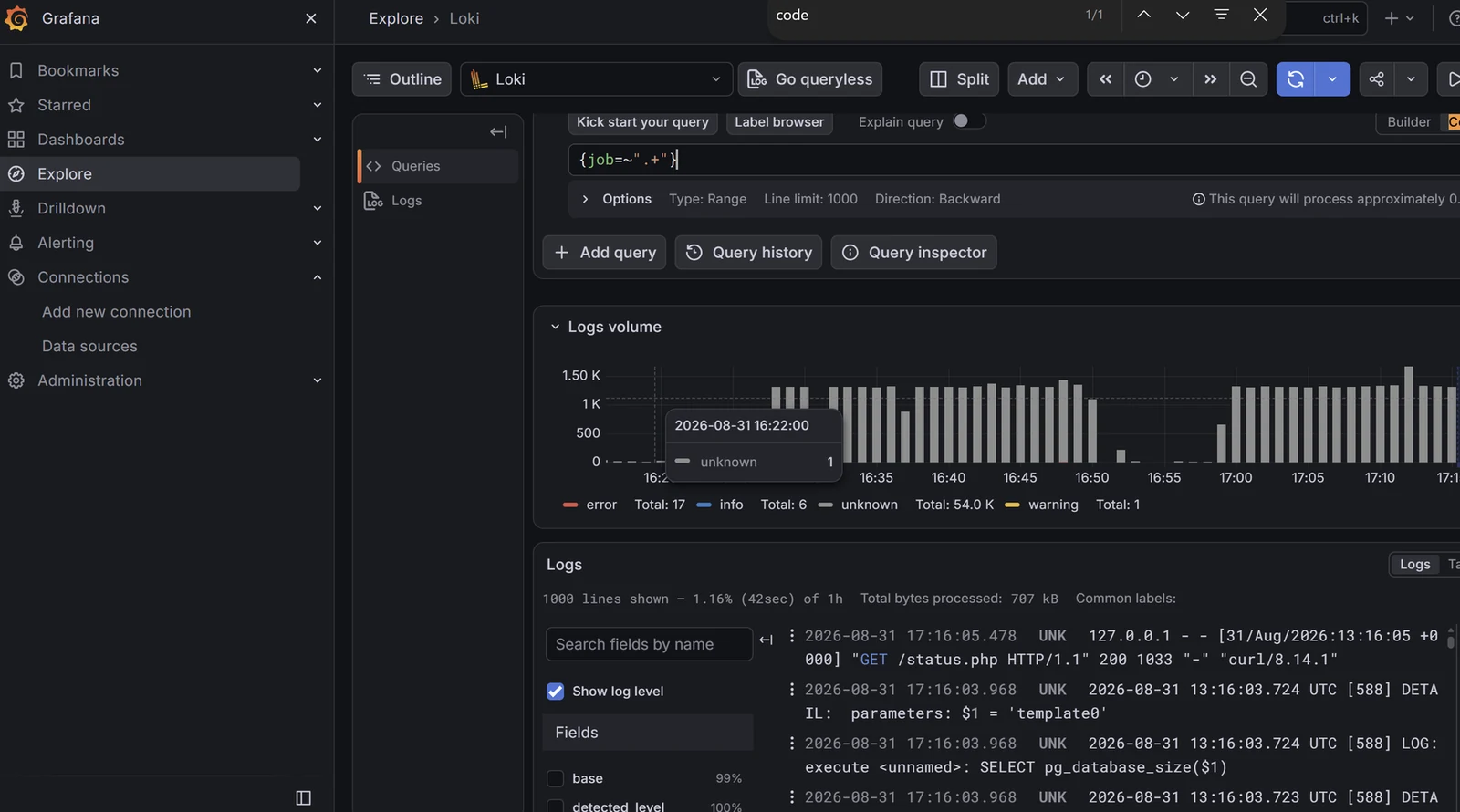This screenshot has height=812, width=1460.
Task: Open menu for 17:16:05.478 log line
Action: [x=792, y=636]
